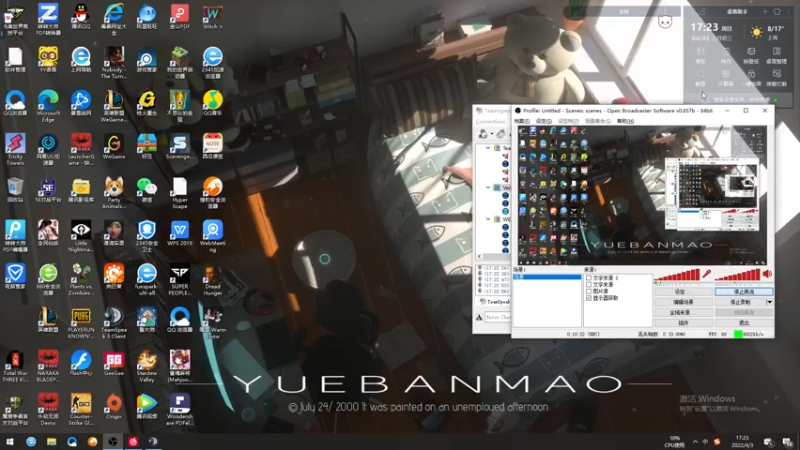Collapse the first TeamSpeak server tree node
The height and width of the screenshot is (450, 800).
(x=488, y=148)
